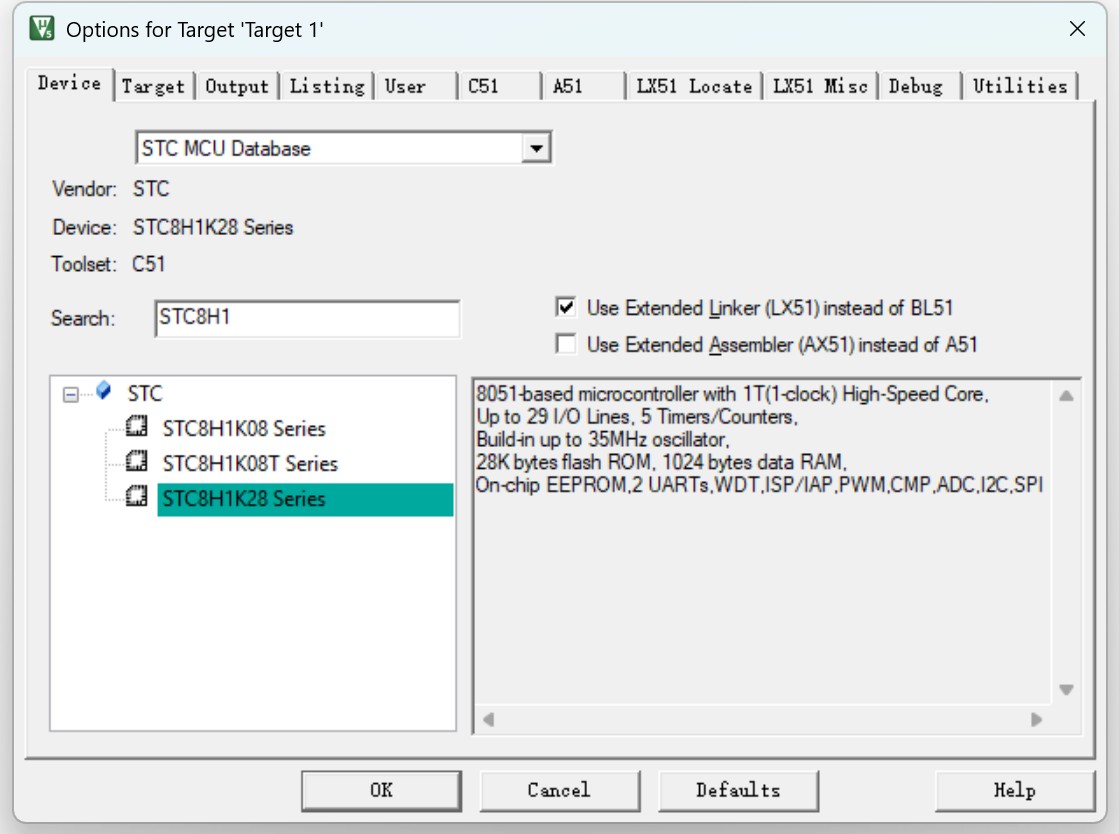Open the LX51 Locate tab
Image resolution: width=1119 pixels, height=834 pixels.
(694, 86)
